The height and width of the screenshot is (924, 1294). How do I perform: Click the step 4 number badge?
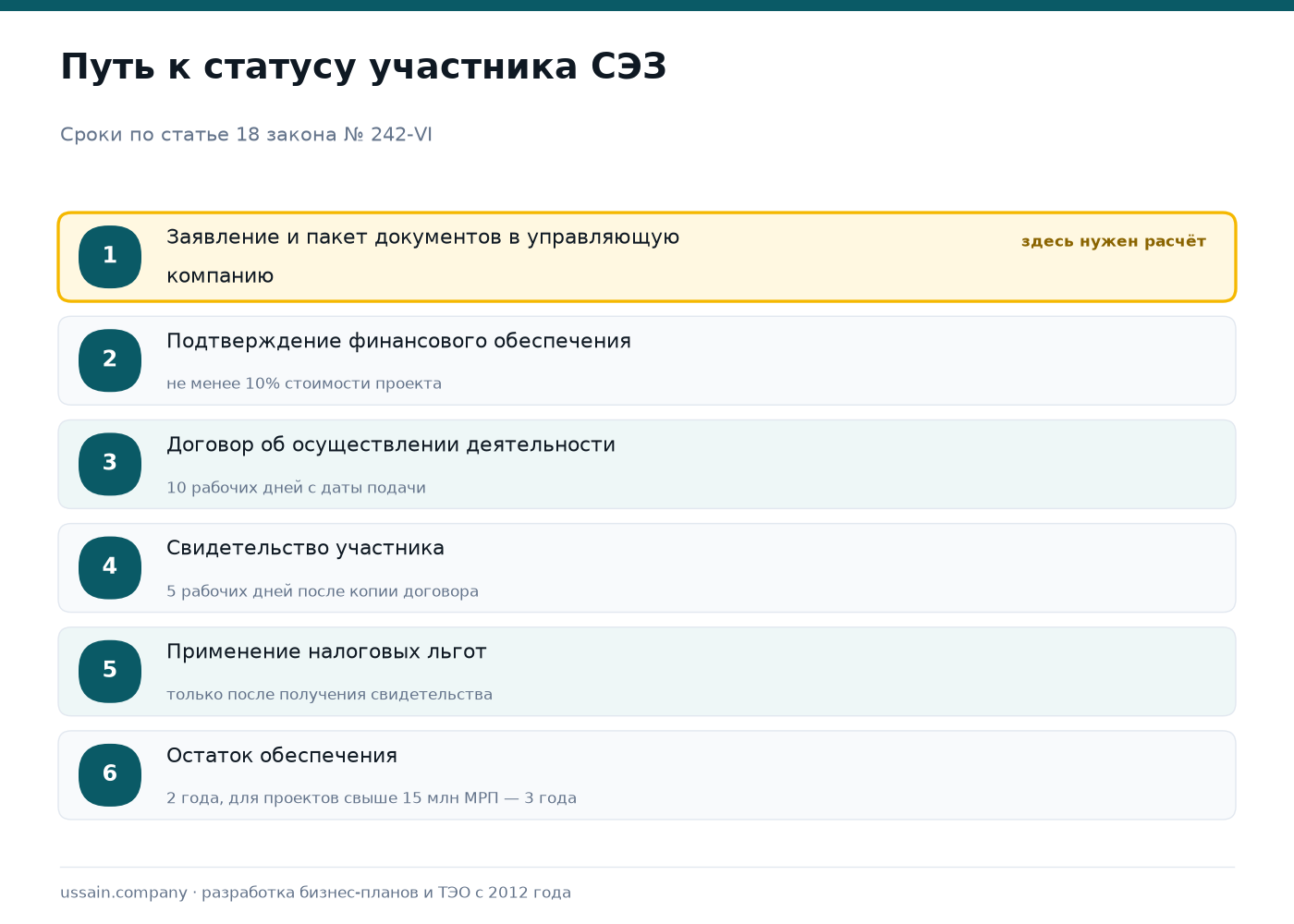tap(110, 567)
